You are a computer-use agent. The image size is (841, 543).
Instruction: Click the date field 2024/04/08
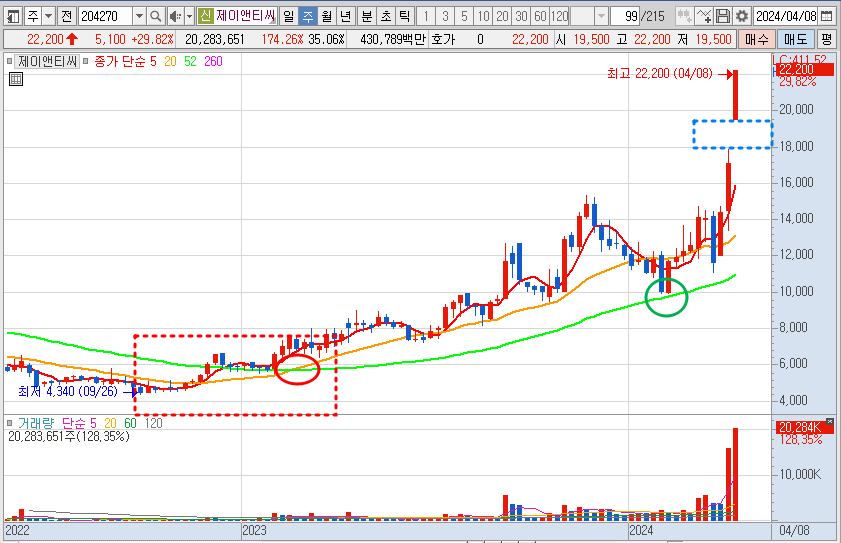coord(786,16)
